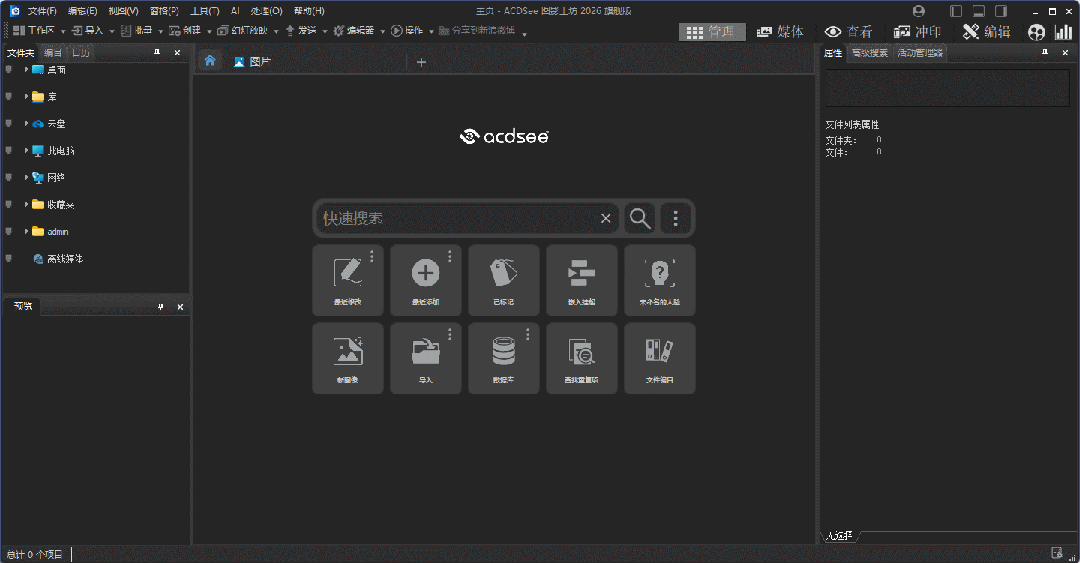Toggle the left panel layout icon
This screenshot has height=563, width=1080.
956,11
